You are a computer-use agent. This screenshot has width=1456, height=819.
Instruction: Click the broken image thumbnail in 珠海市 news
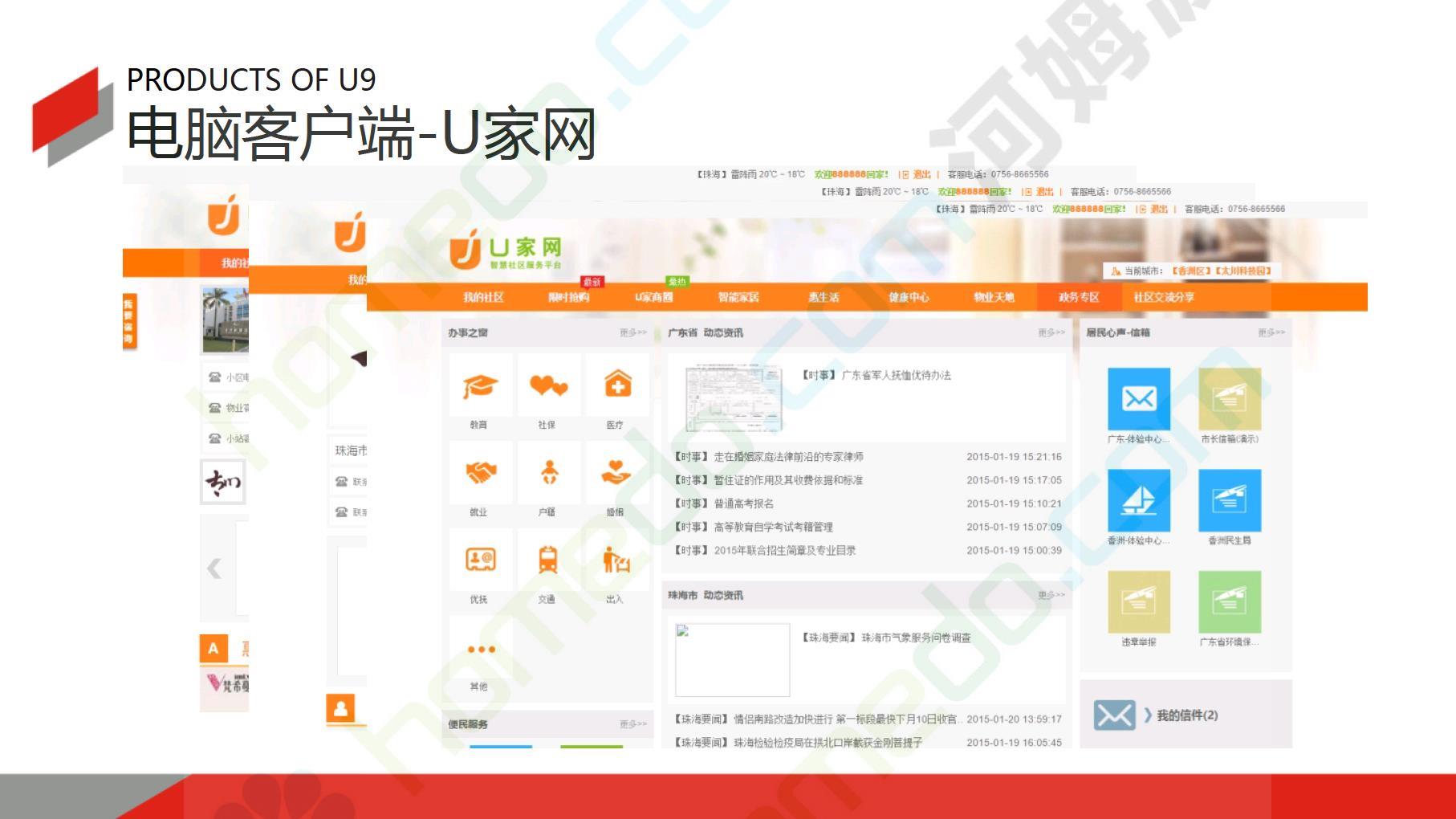point(733,660)
